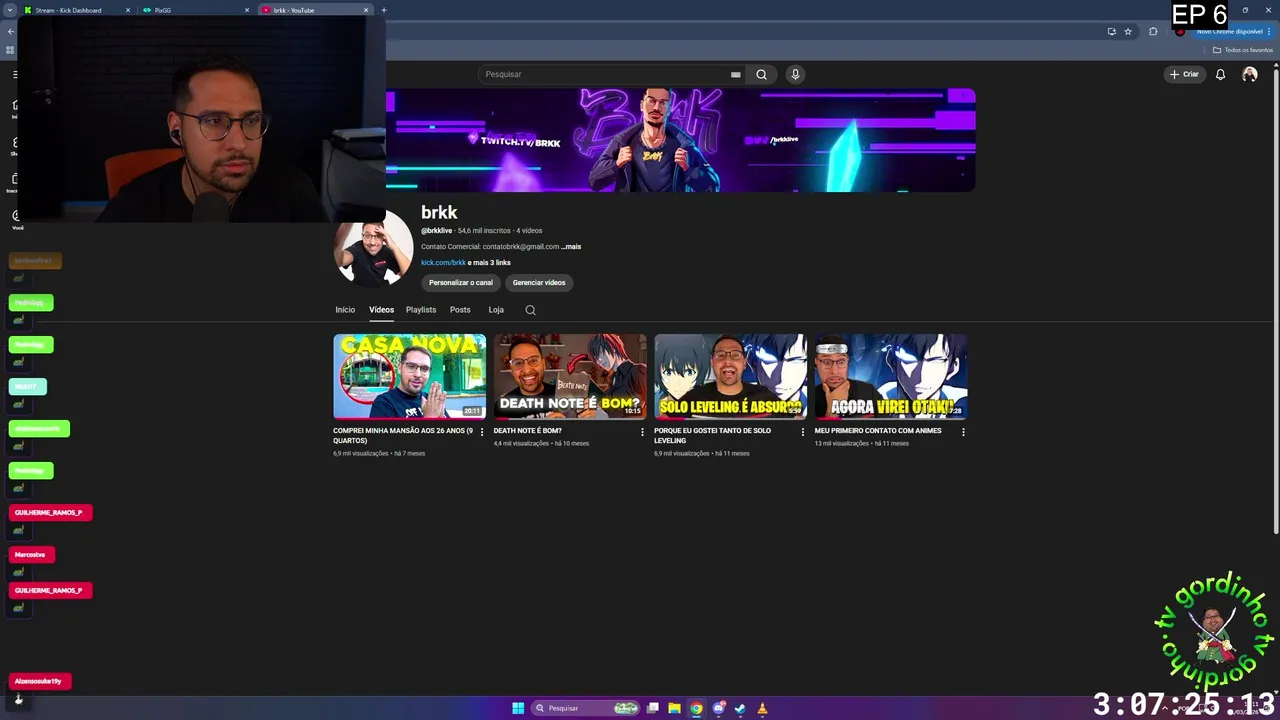1280x720 pixels.
Task: Click the Aizensosuke19y chat username
Action: click(x=38, y=681)
